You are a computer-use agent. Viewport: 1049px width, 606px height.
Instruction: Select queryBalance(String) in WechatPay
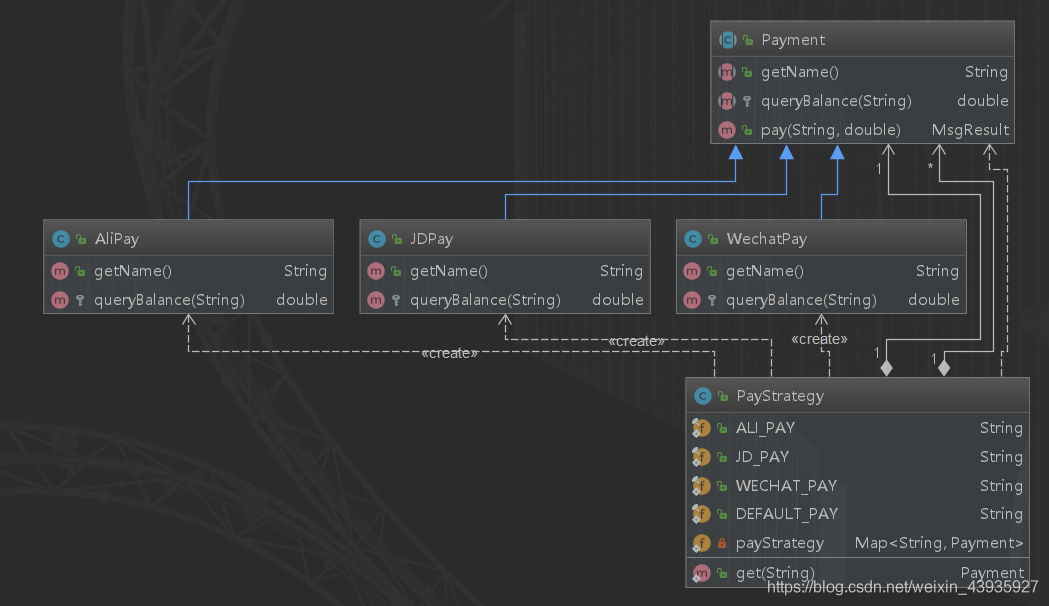pyautogui.click(x=801, y=300)
